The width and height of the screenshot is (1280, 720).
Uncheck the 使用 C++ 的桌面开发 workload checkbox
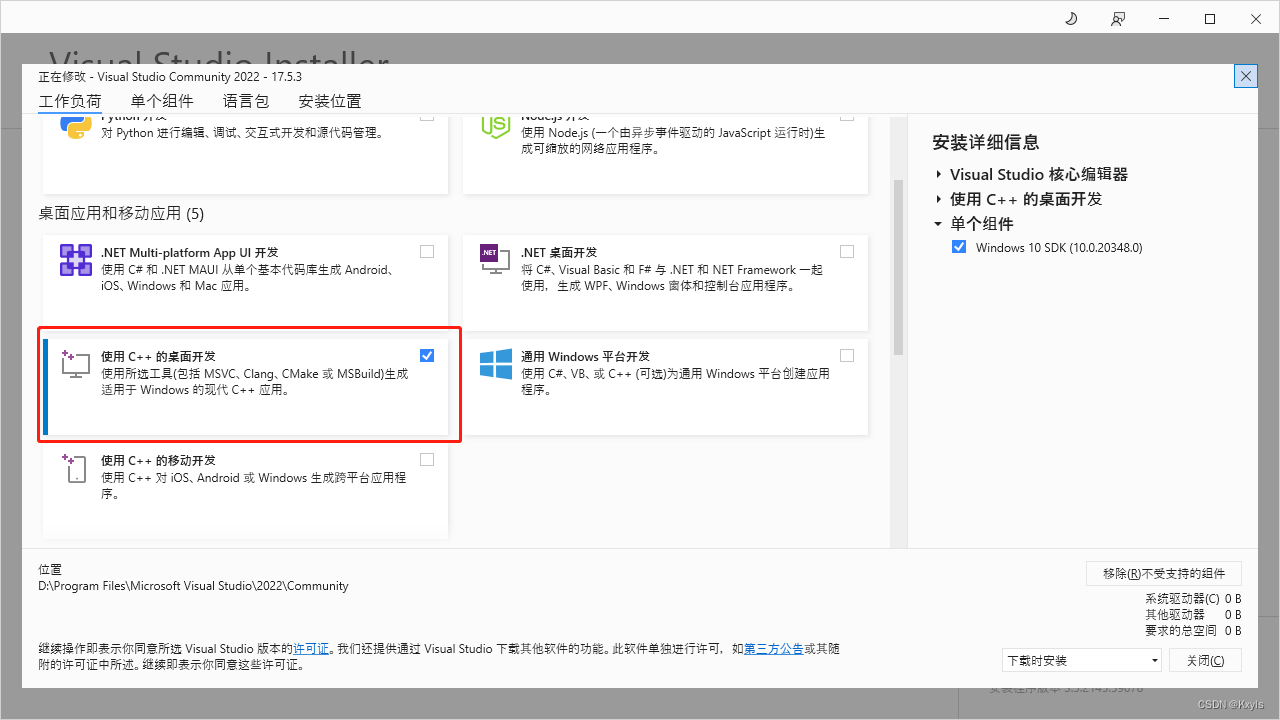coord(427,355)
